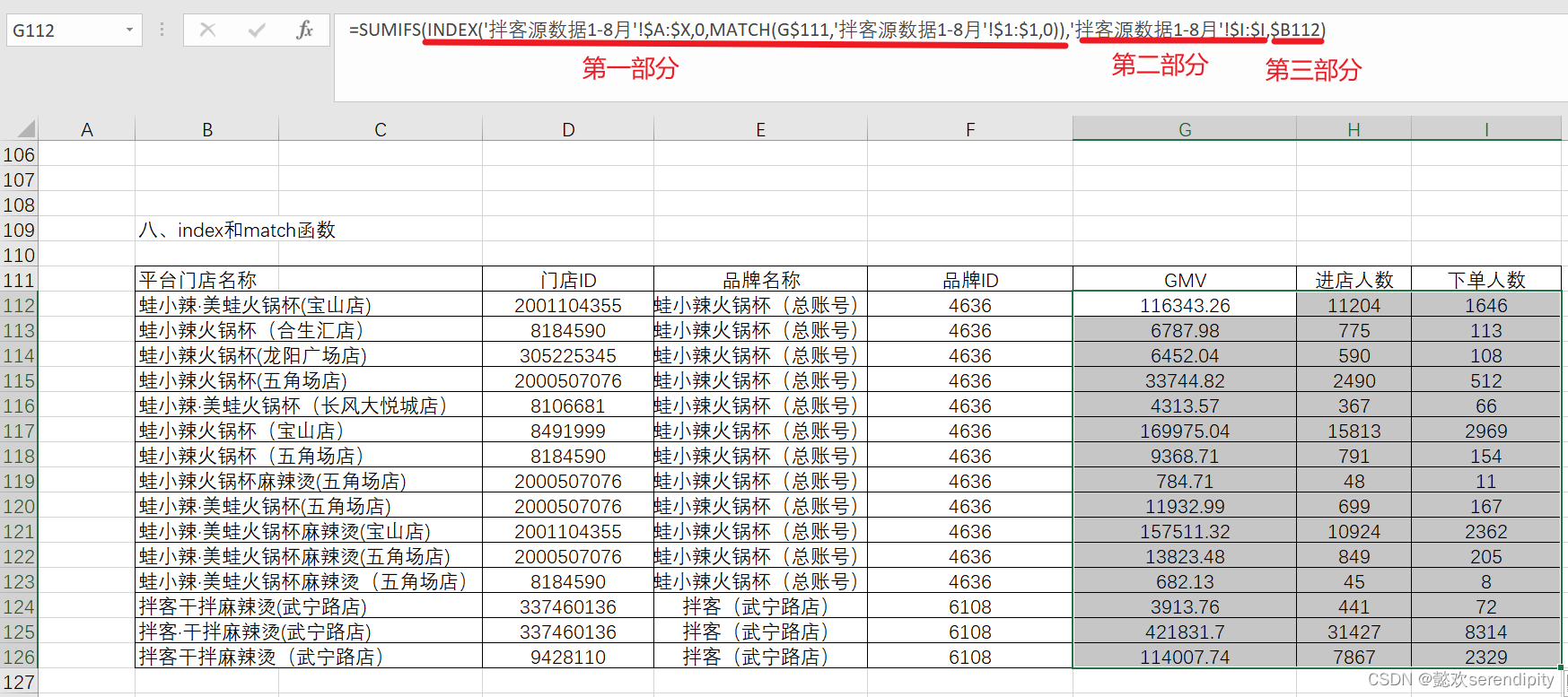
Task: Click cell '蛙小辣火锅杯(龙阳广场店)'
Action: [x=309, y=355]
